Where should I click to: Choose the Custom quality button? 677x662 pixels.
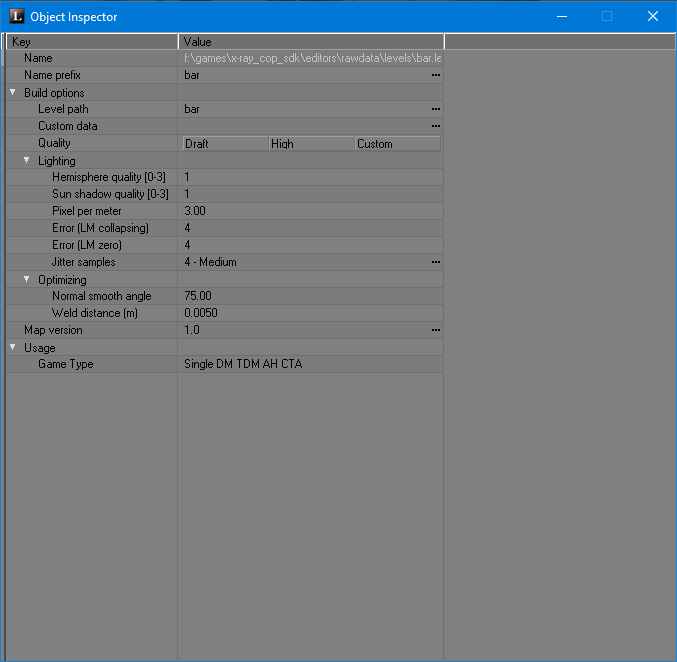(397, 143)
